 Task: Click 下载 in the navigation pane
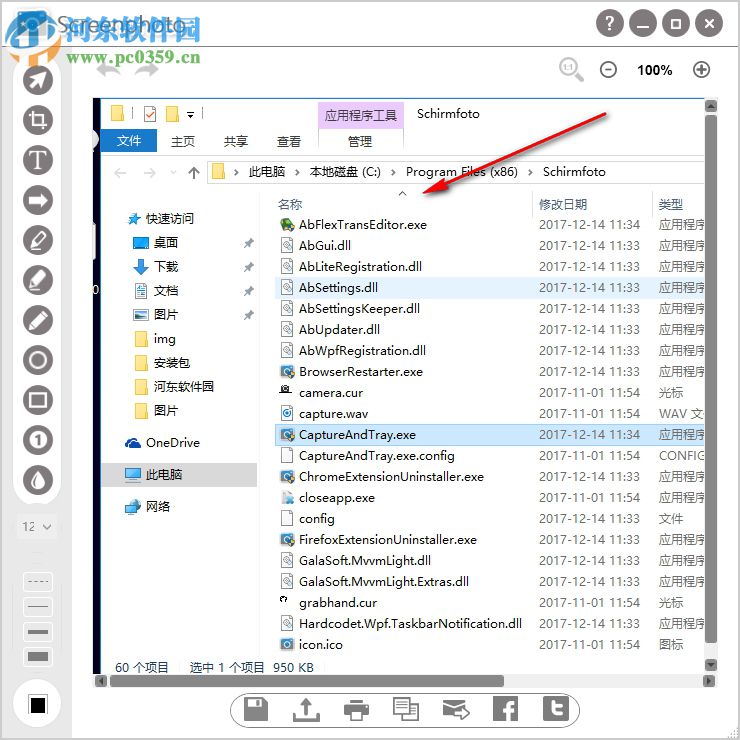[x=166, y=267]
